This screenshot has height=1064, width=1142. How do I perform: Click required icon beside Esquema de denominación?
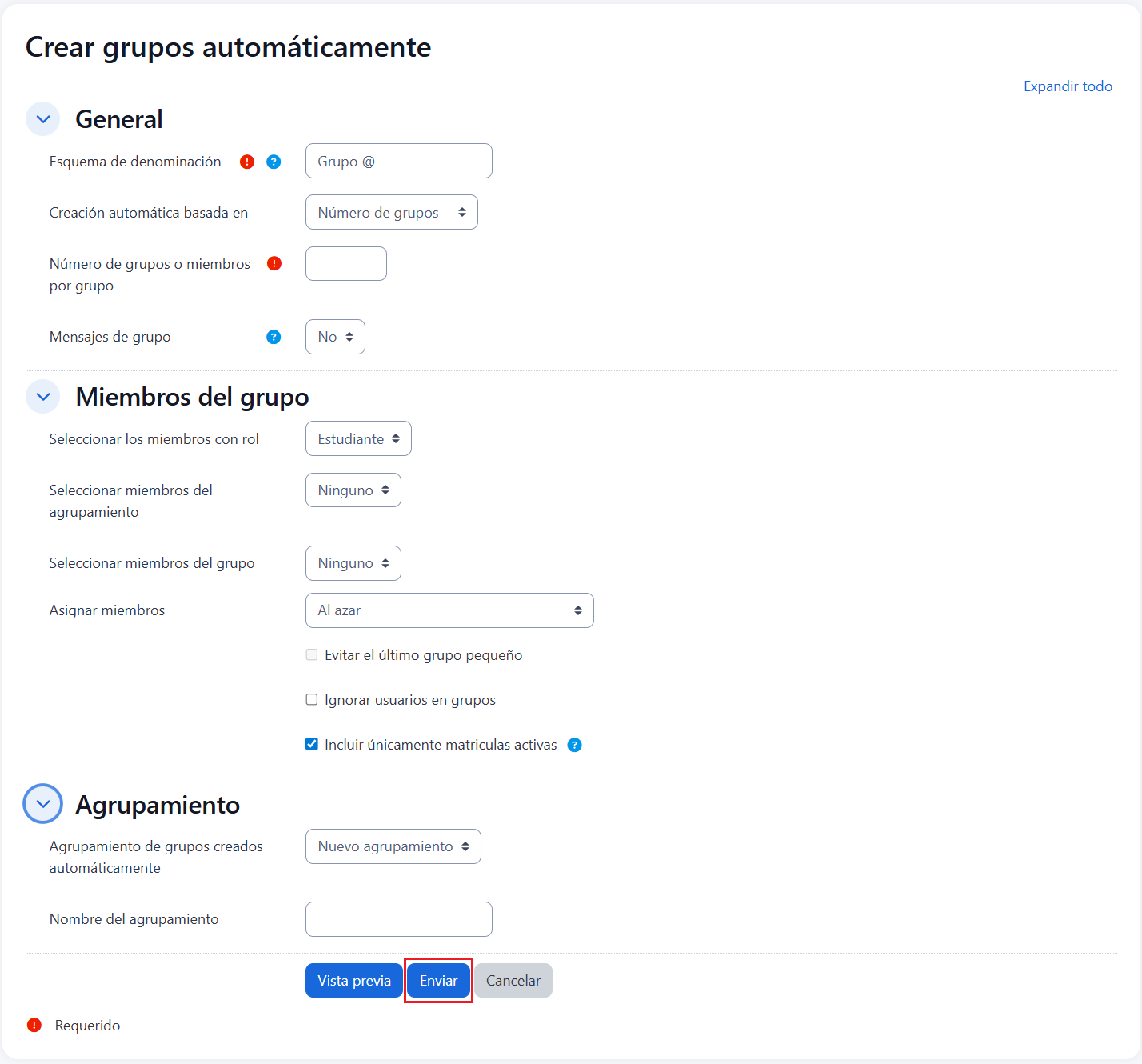[x=247, y=162]
